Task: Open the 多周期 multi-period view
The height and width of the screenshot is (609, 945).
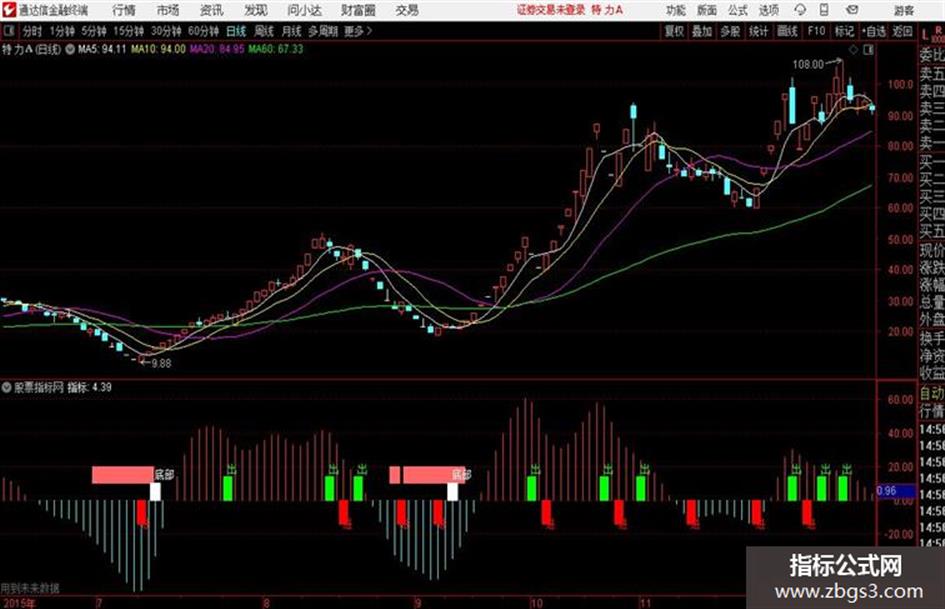Action: (x=323, y=31)
